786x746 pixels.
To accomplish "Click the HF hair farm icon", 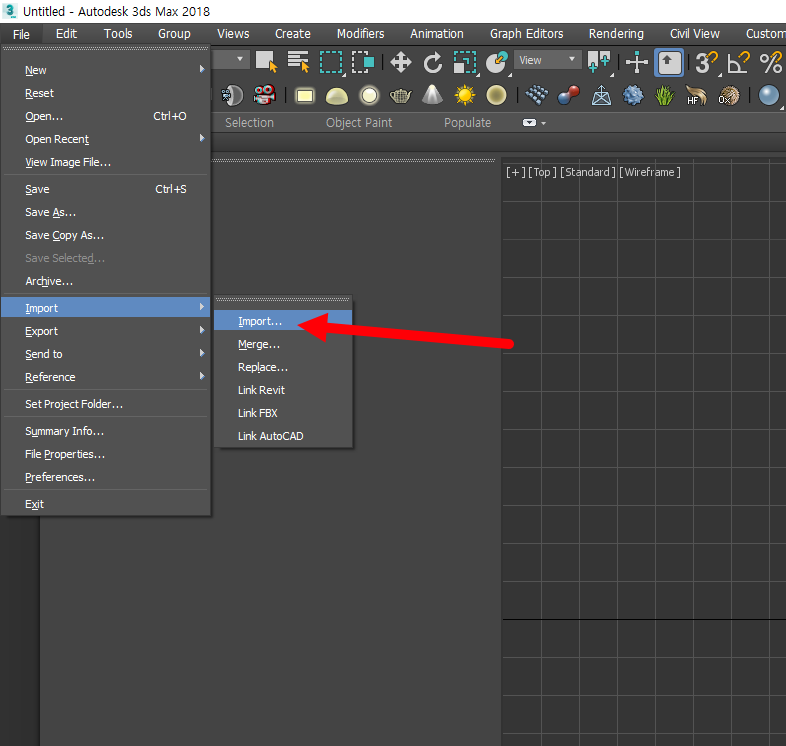I will coord(697,95).
